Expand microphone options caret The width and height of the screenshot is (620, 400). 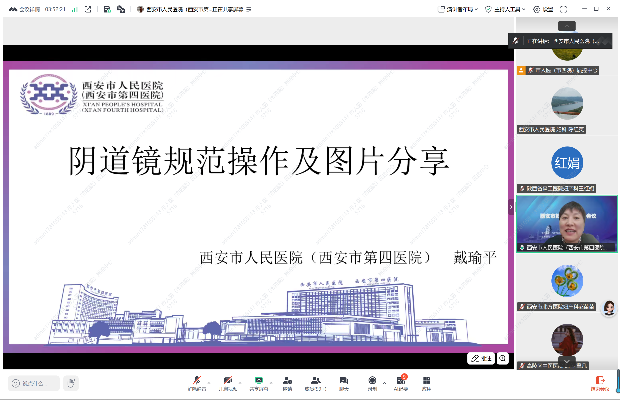(209, 383)
